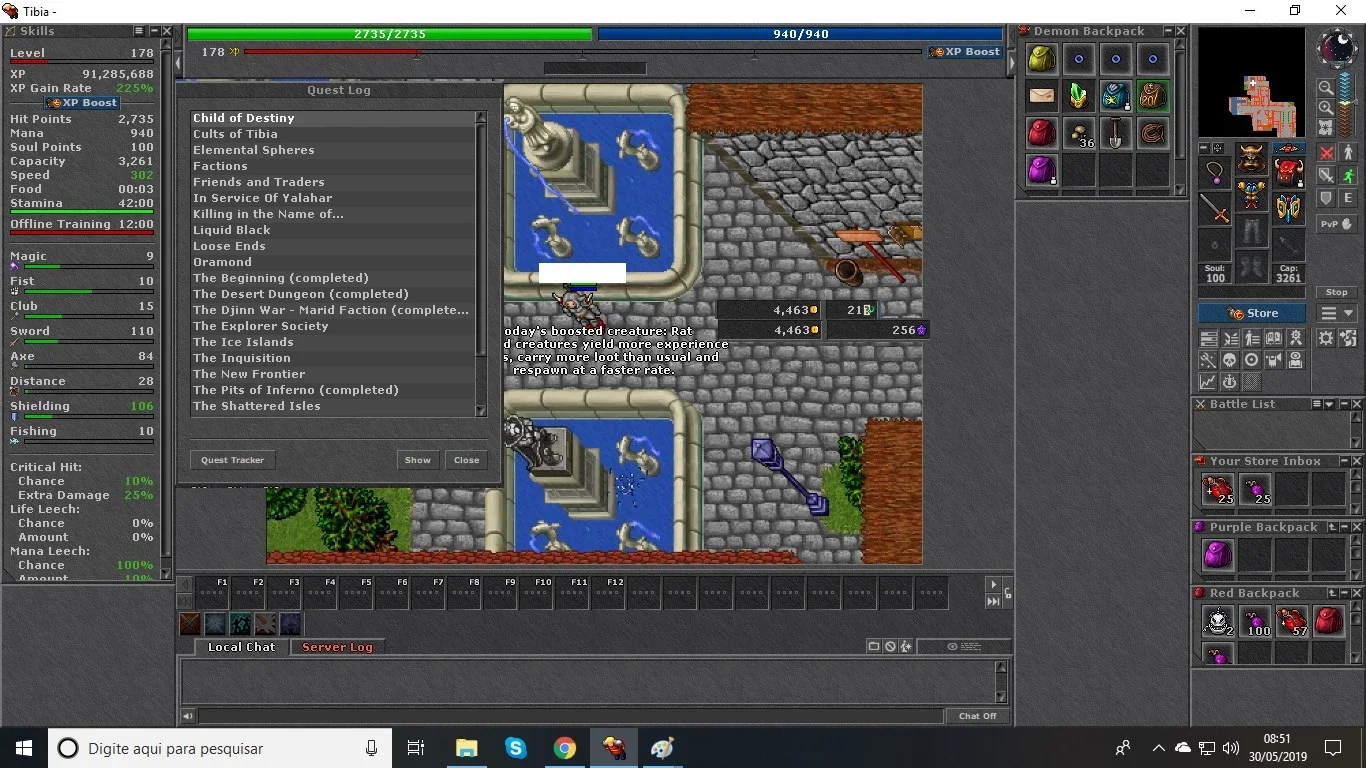The width and height of the screenshot is (1366, 768).
Task: Click Show in the Quest Log
Action: 417,460
